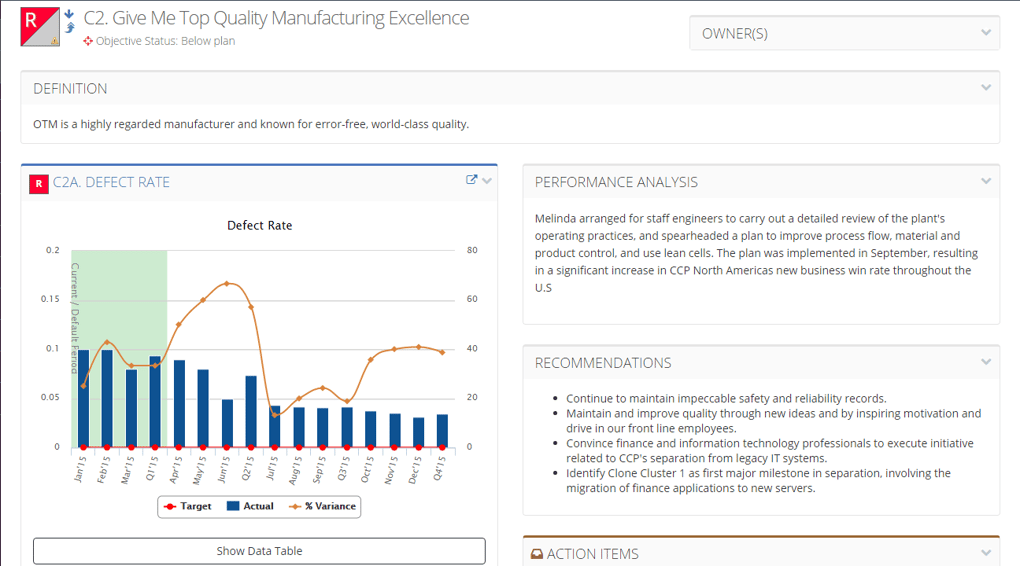Click the blue down arrow trend icon
The image size is (1020, 566).
tap(69, 14)
